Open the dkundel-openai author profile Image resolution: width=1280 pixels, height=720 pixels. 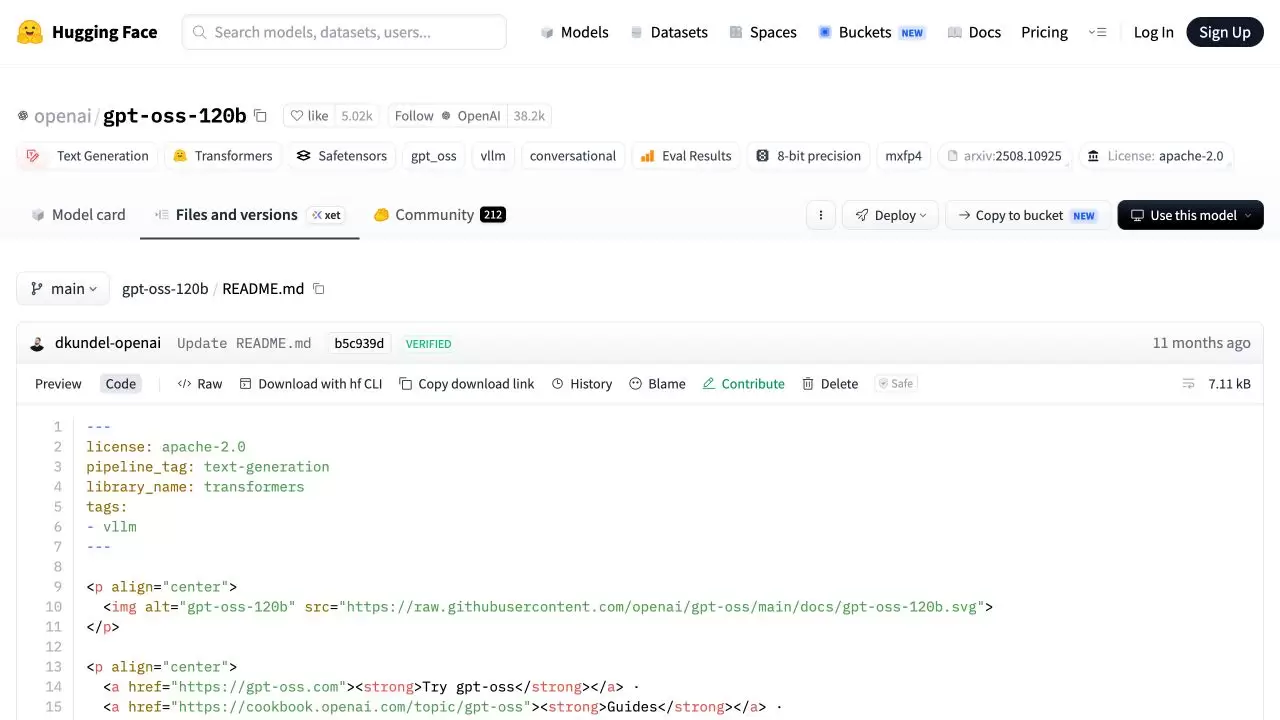[108, 343]
